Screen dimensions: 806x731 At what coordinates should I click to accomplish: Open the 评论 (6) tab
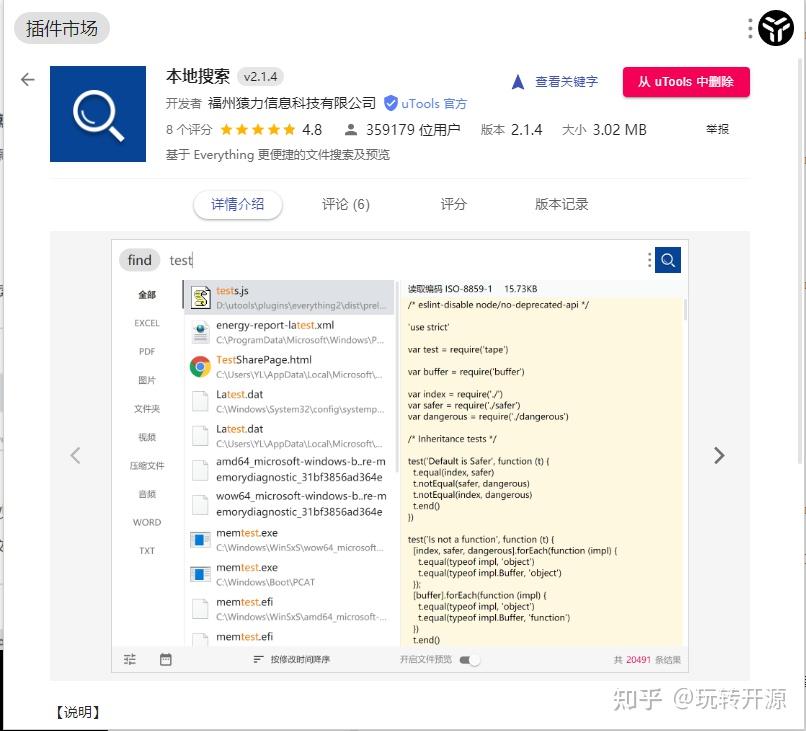345,203
